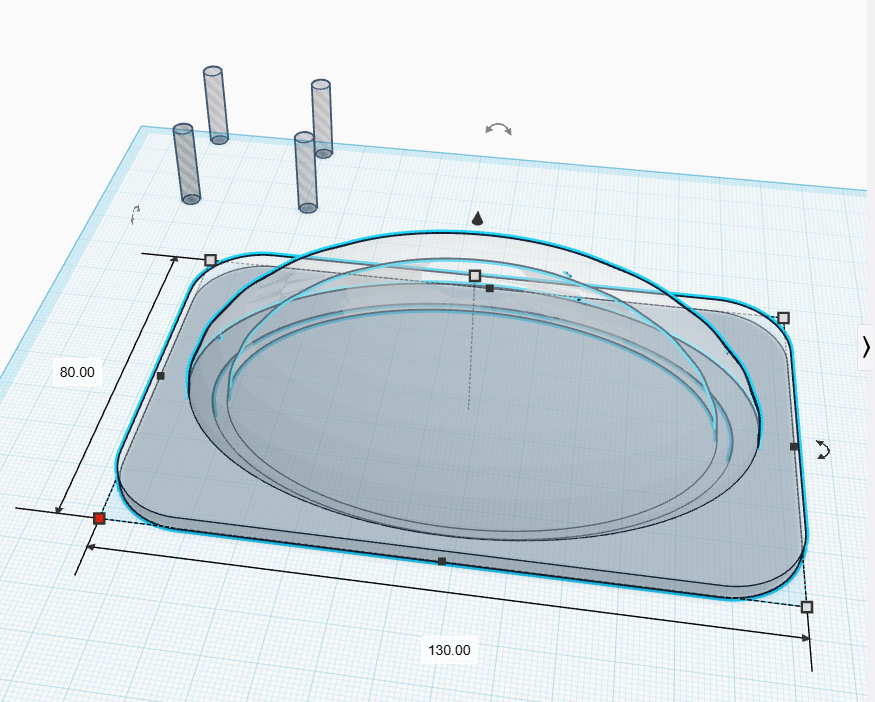Viewport: 875px width, 702px height.
Task: Select the front-right transparent cylinder
Action: 306,172
